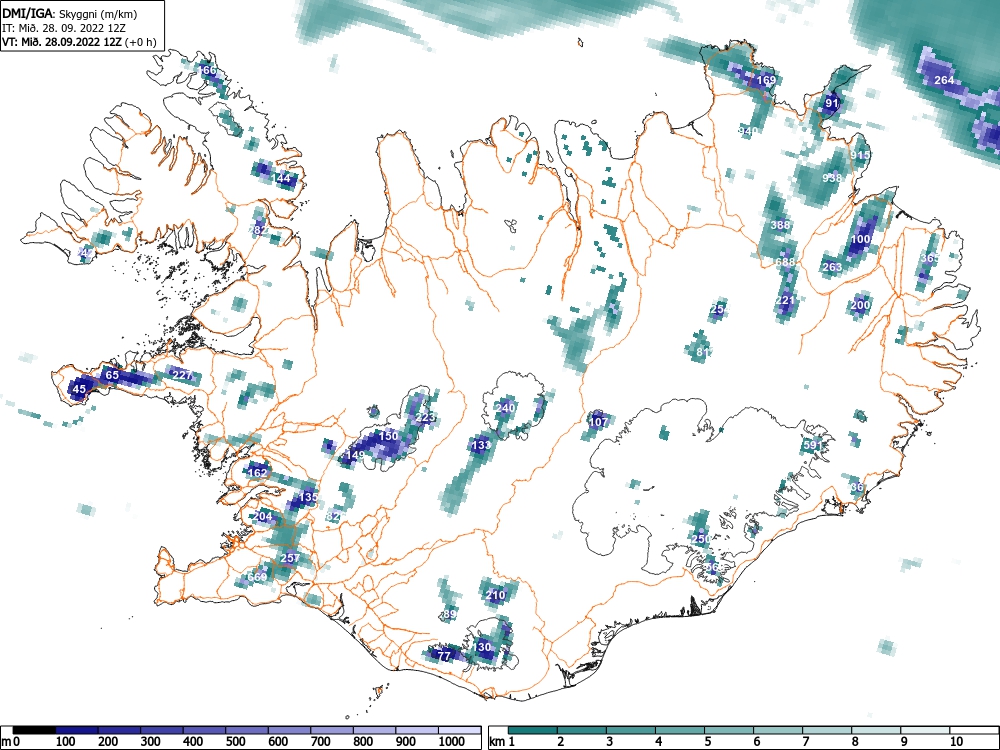Click the '1000' label in the metre legend
This screenshot has width=1000, height=750.
click(452, 742)
